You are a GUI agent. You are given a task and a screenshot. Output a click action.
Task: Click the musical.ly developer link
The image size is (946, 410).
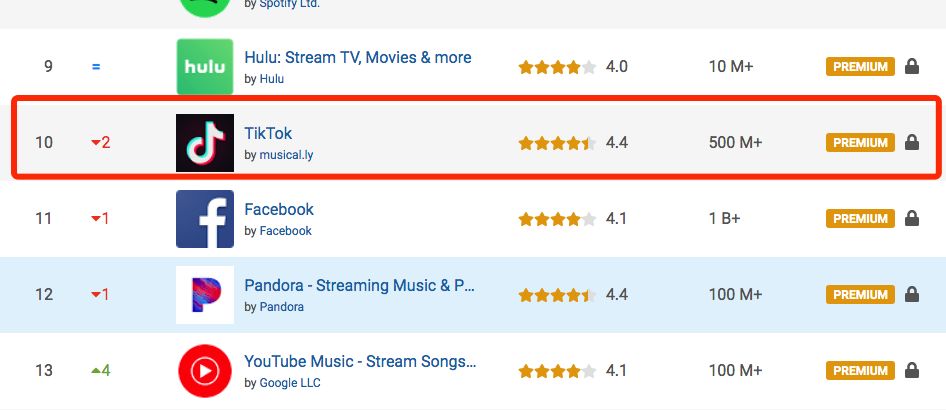point(286,155)
